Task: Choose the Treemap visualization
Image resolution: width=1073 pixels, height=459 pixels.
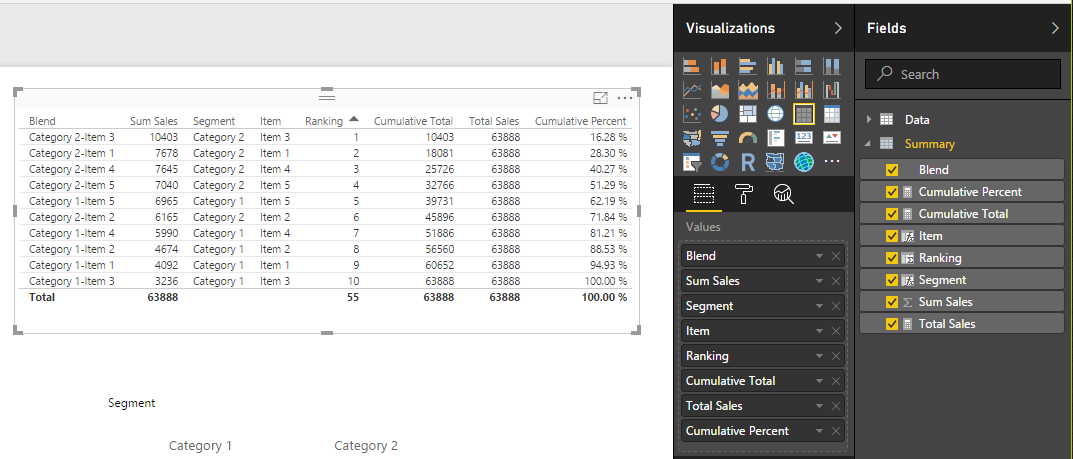Action: click(x=748, y=114)
